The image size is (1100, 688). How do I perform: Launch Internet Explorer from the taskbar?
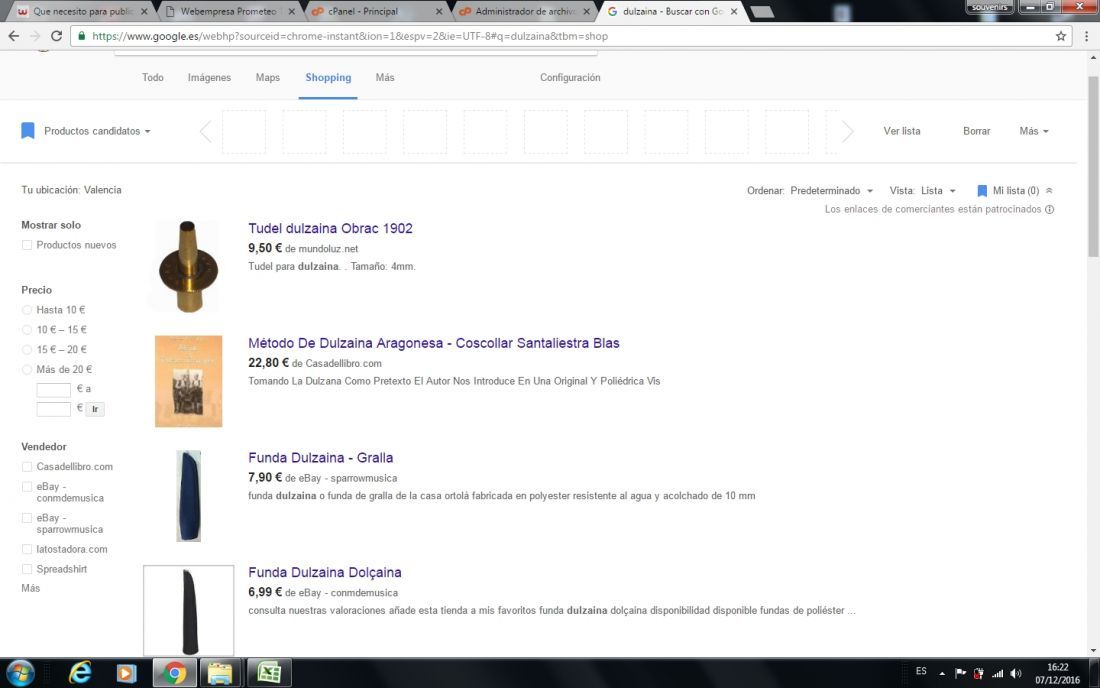(x=80, y=673)
